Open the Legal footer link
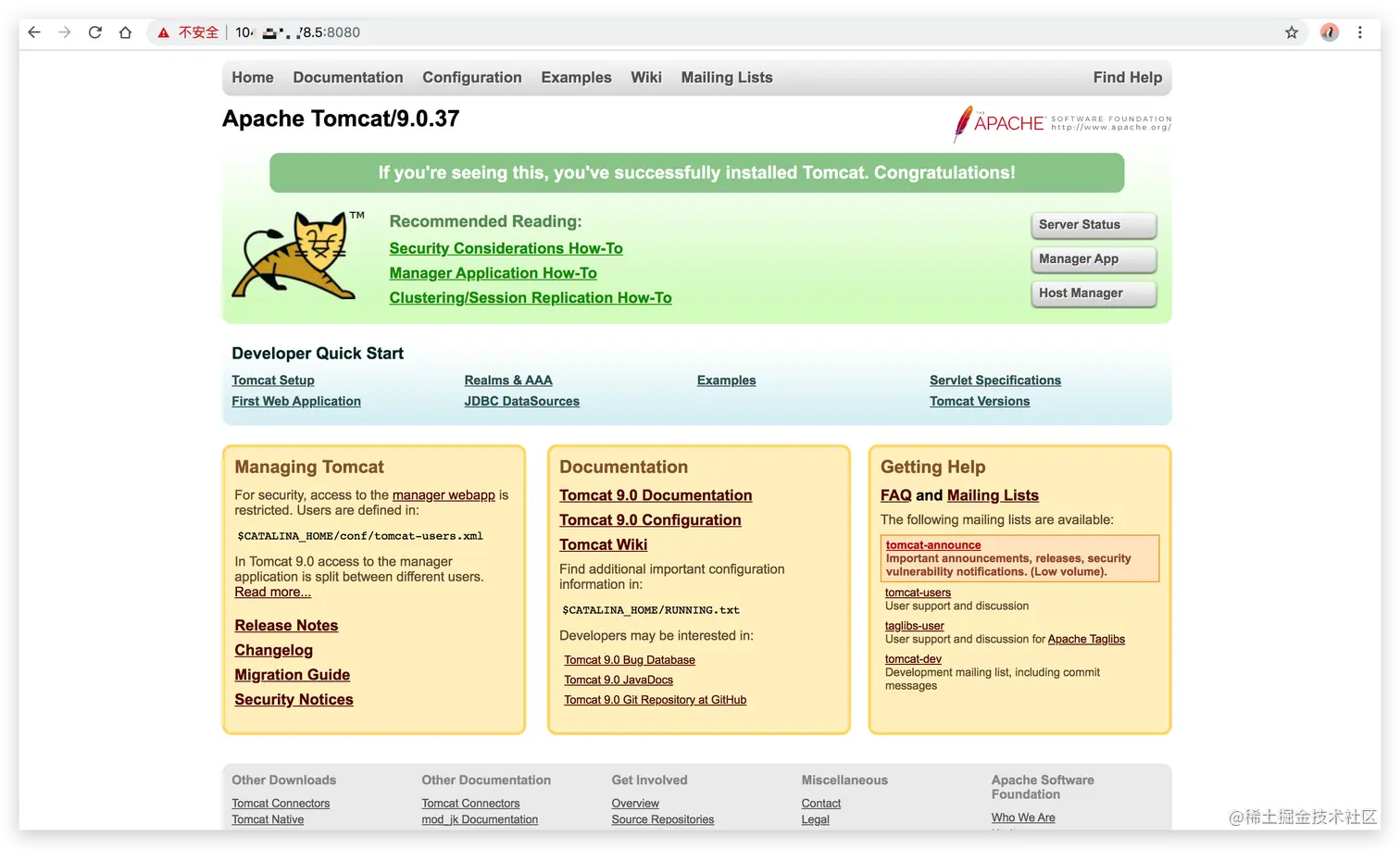This screenshot has height=849, width=1400. (x=816, y=819)
